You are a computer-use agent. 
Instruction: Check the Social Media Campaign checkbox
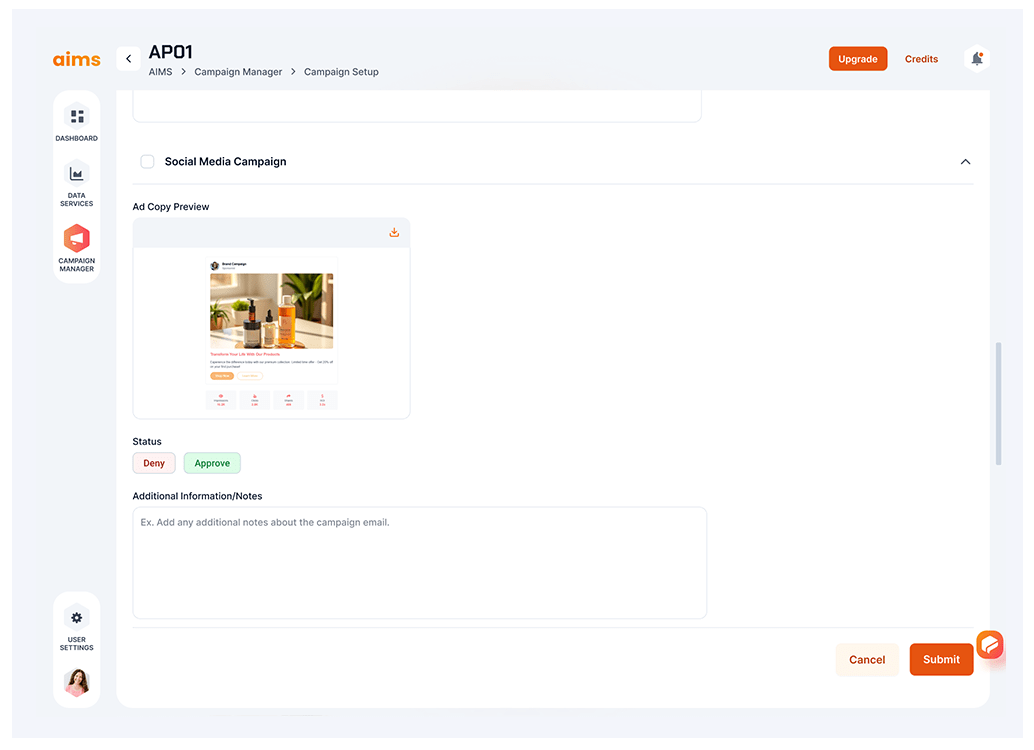pos(148,162)
